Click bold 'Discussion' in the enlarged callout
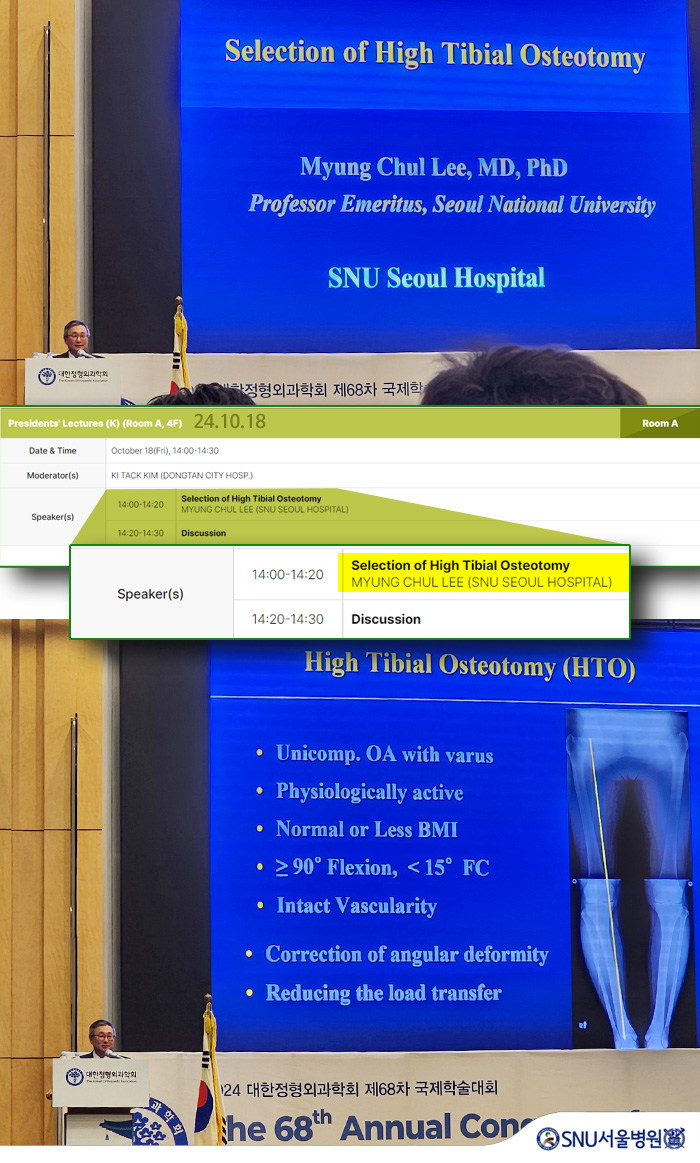Screen dimensions: 700x1163 point(386,619)
